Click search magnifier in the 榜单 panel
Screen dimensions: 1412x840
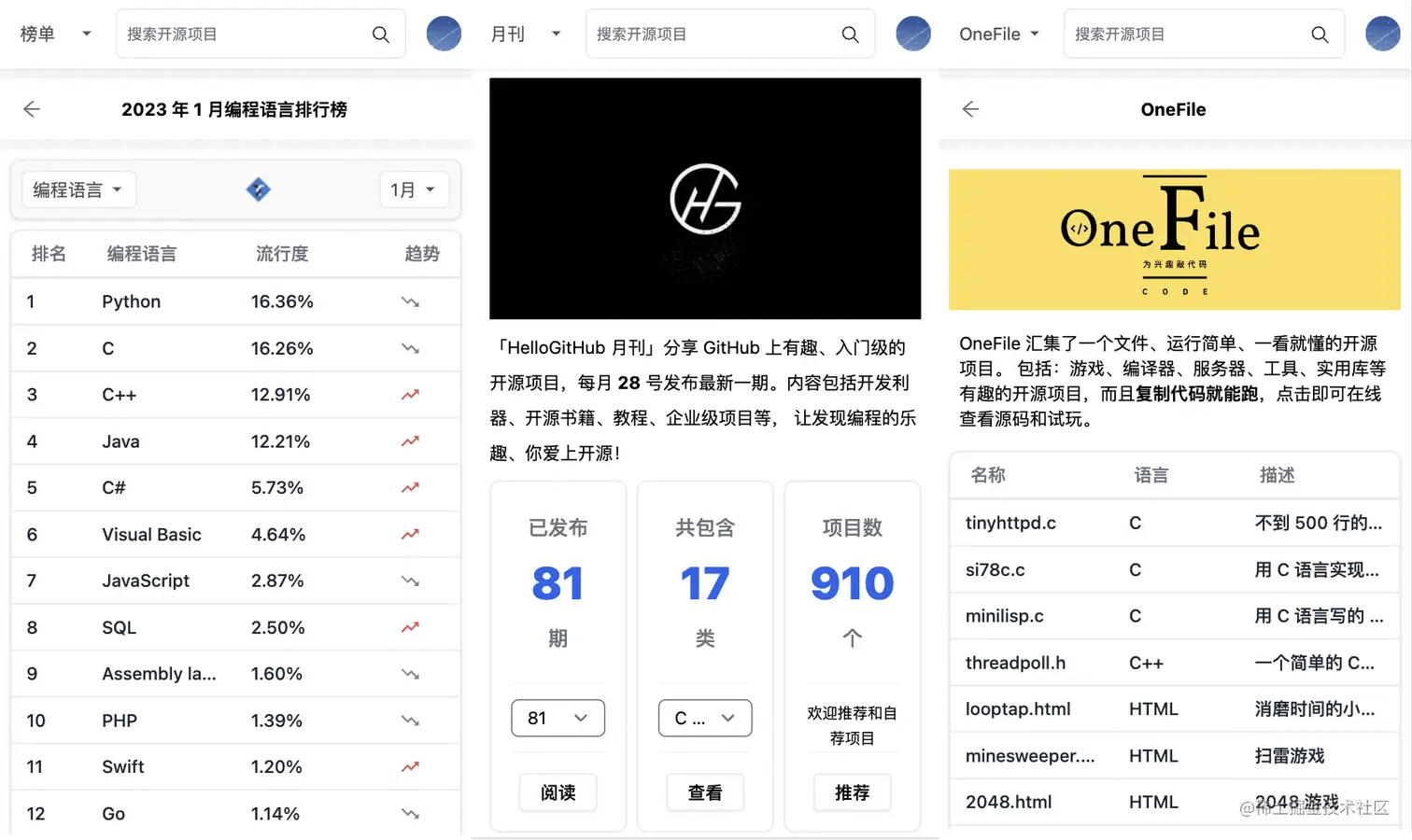[380, 35]
